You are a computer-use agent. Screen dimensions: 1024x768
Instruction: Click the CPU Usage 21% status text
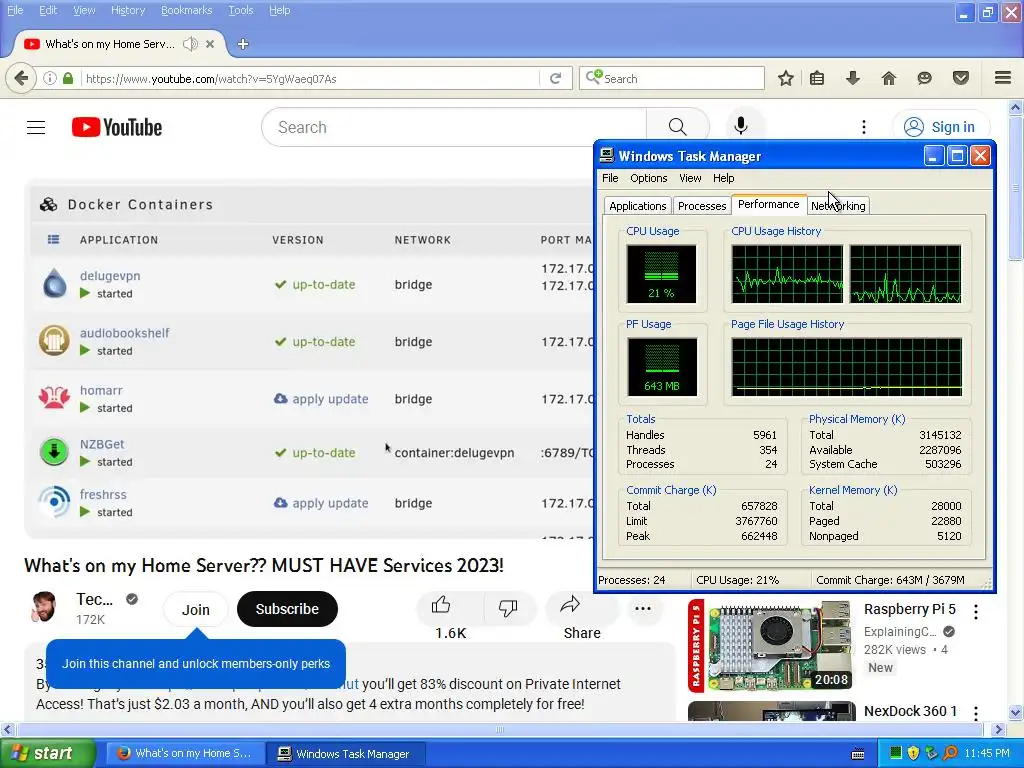(x=737, y=580)
